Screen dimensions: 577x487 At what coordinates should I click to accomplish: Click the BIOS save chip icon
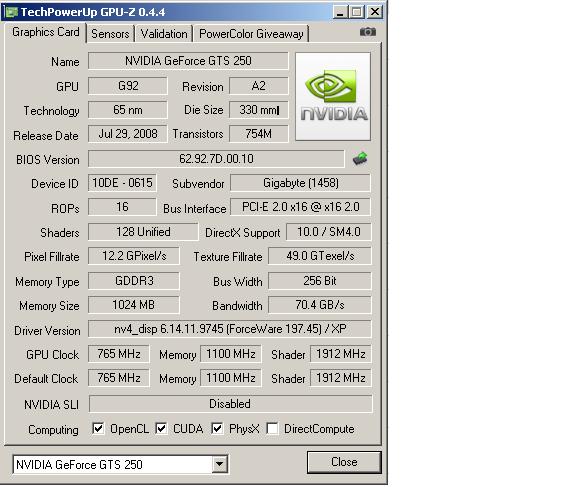click(x=360, y=159)
